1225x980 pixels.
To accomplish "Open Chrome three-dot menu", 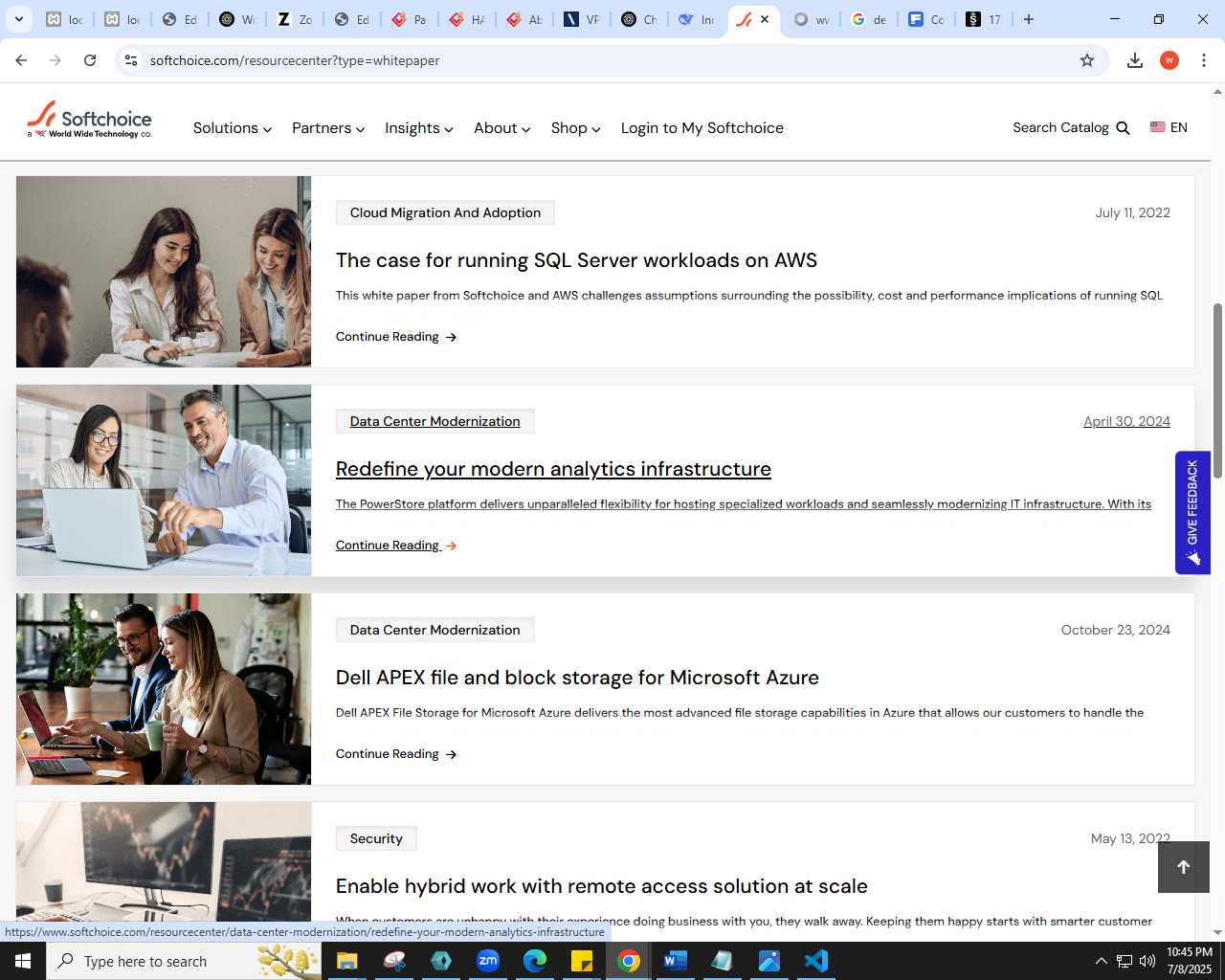I will click(1204, 60).
